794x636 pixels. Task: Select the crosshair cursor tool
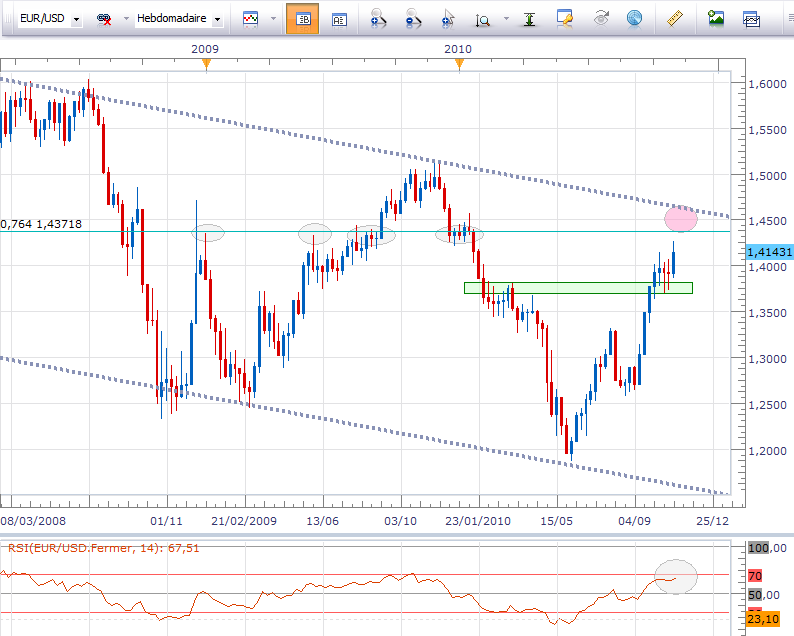coord(447,18)
